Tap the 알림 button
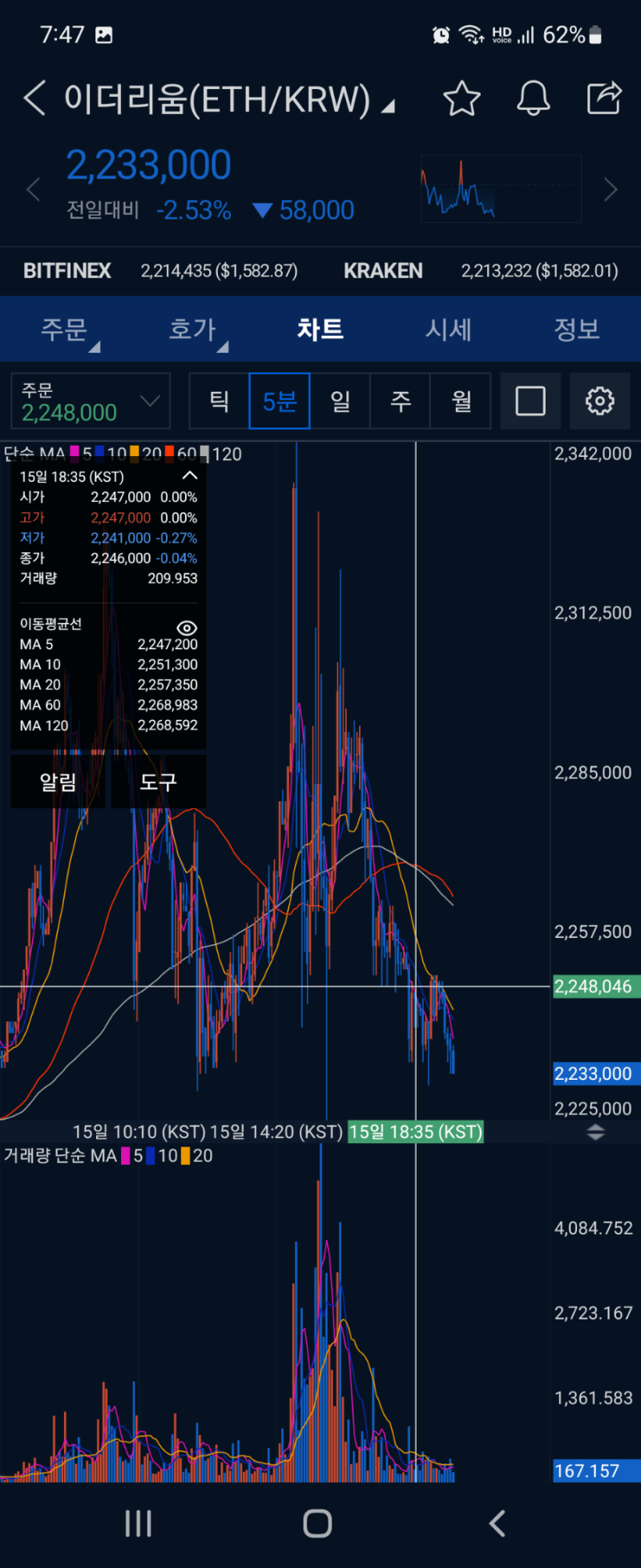This screenshot has height=1568, width=641. [58, 782]
